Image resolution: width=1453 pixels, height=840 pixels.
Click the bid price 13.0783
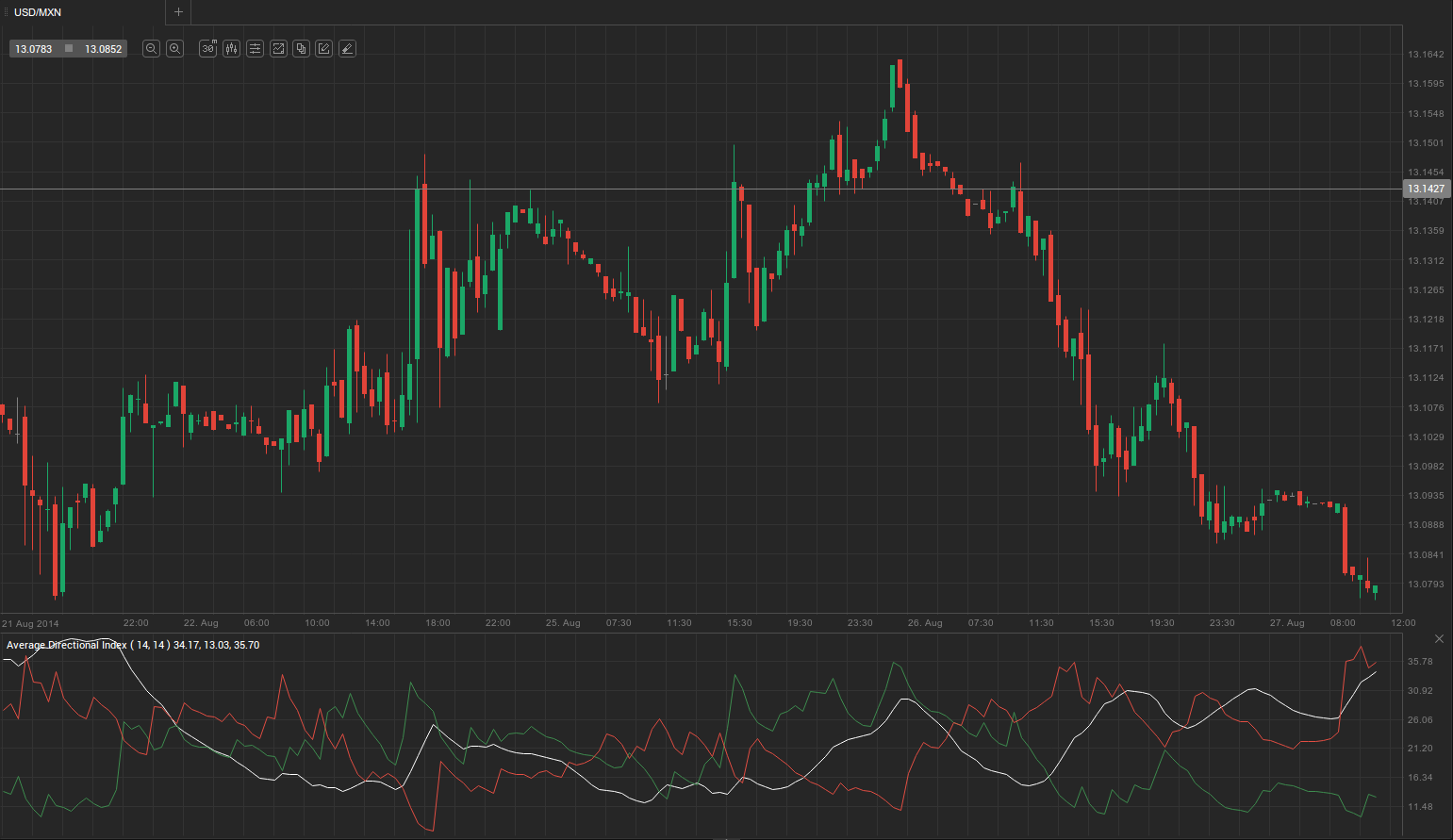click(34, 49)
